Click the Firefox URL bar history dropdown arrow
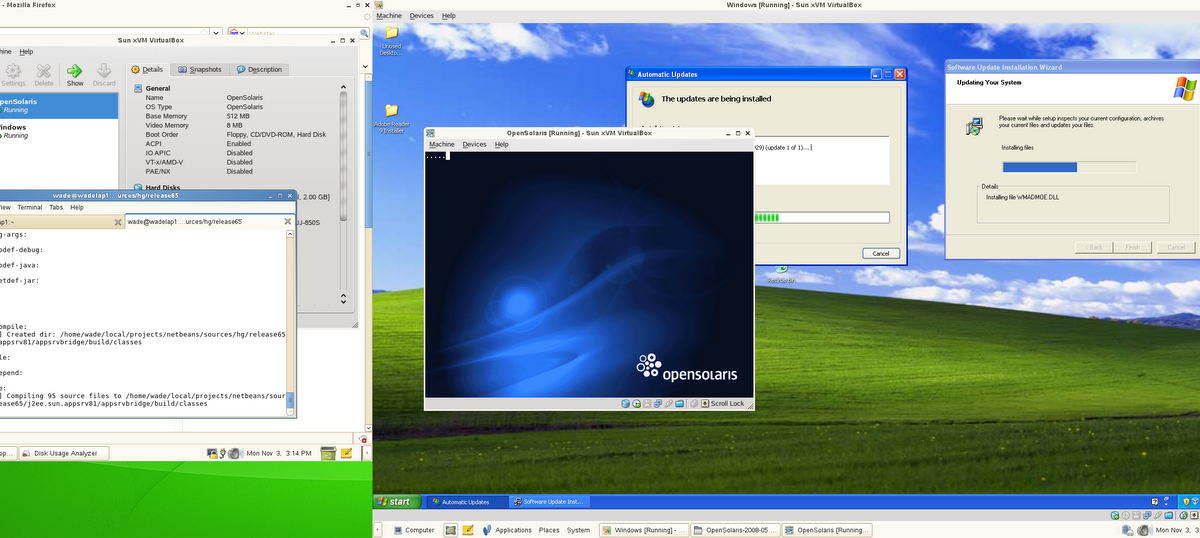The height and width of the screenshot is (538, 1200). click(x=216, y=32)
